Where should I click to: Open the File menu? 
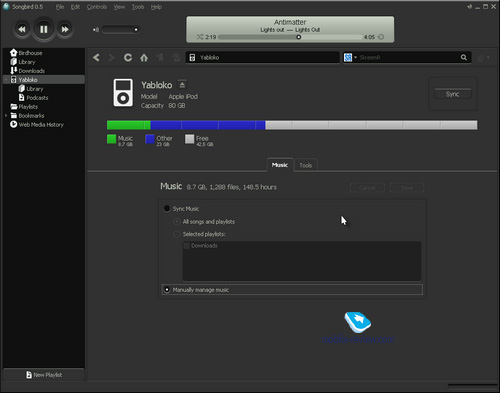(60, 7)
